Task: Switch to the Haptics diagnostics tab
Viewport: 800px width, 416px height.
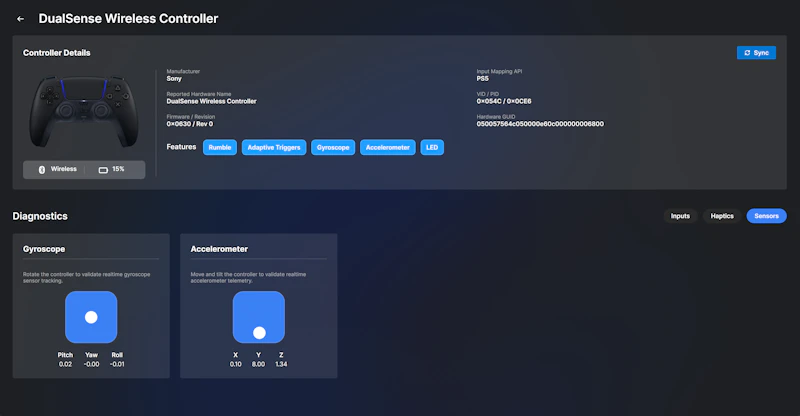Action: (722, 216)
